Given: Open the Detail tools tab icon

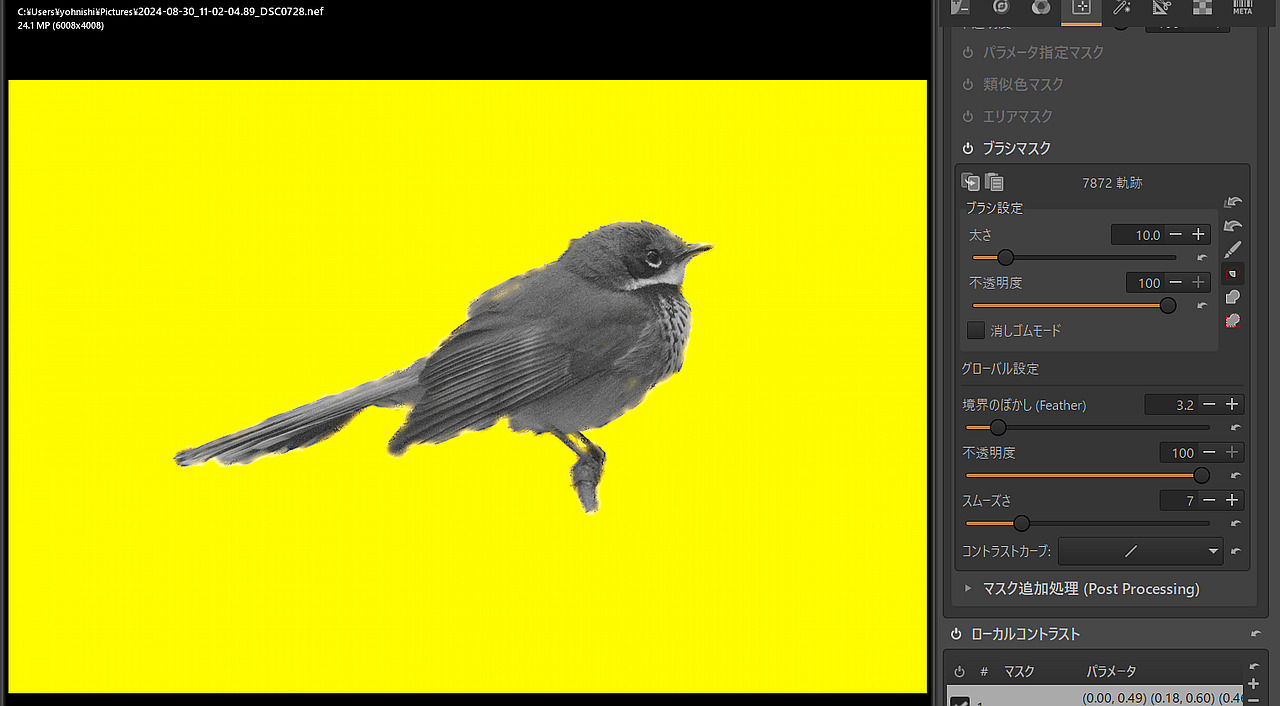Looking at the screenshot, I should tap(1001, 7).
